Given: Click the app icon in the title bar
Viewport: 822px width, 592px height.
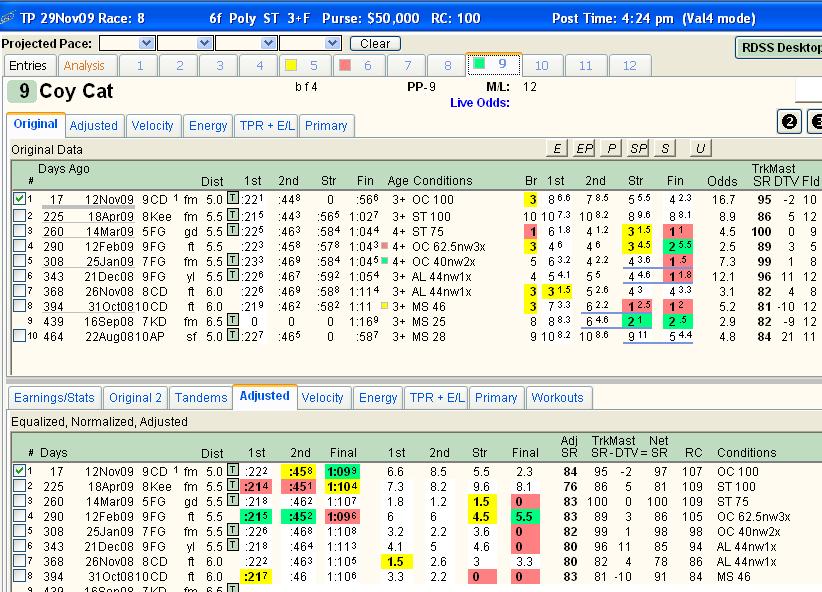Looking at the screenshot, I should click(x=7, y=18).
